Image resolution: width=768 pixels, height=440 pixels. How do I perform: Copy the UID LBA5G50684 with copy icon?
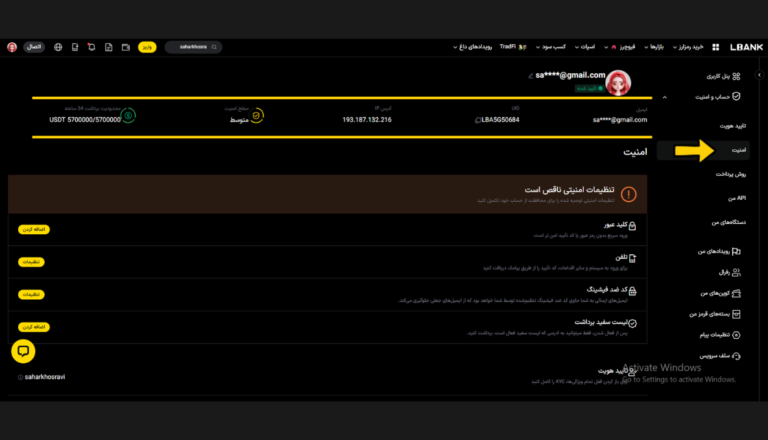[x=478, y=120]
